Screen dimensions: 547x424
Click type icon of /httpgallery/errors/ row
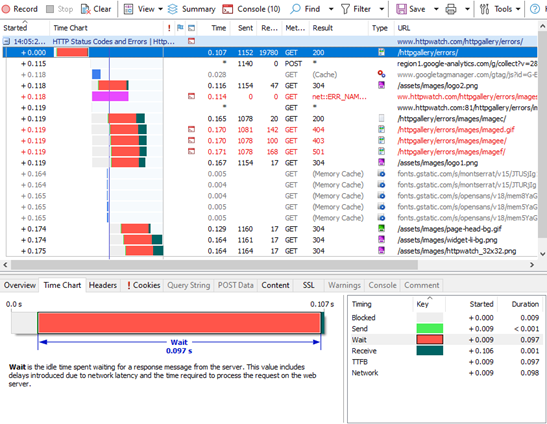click(381, 52)
